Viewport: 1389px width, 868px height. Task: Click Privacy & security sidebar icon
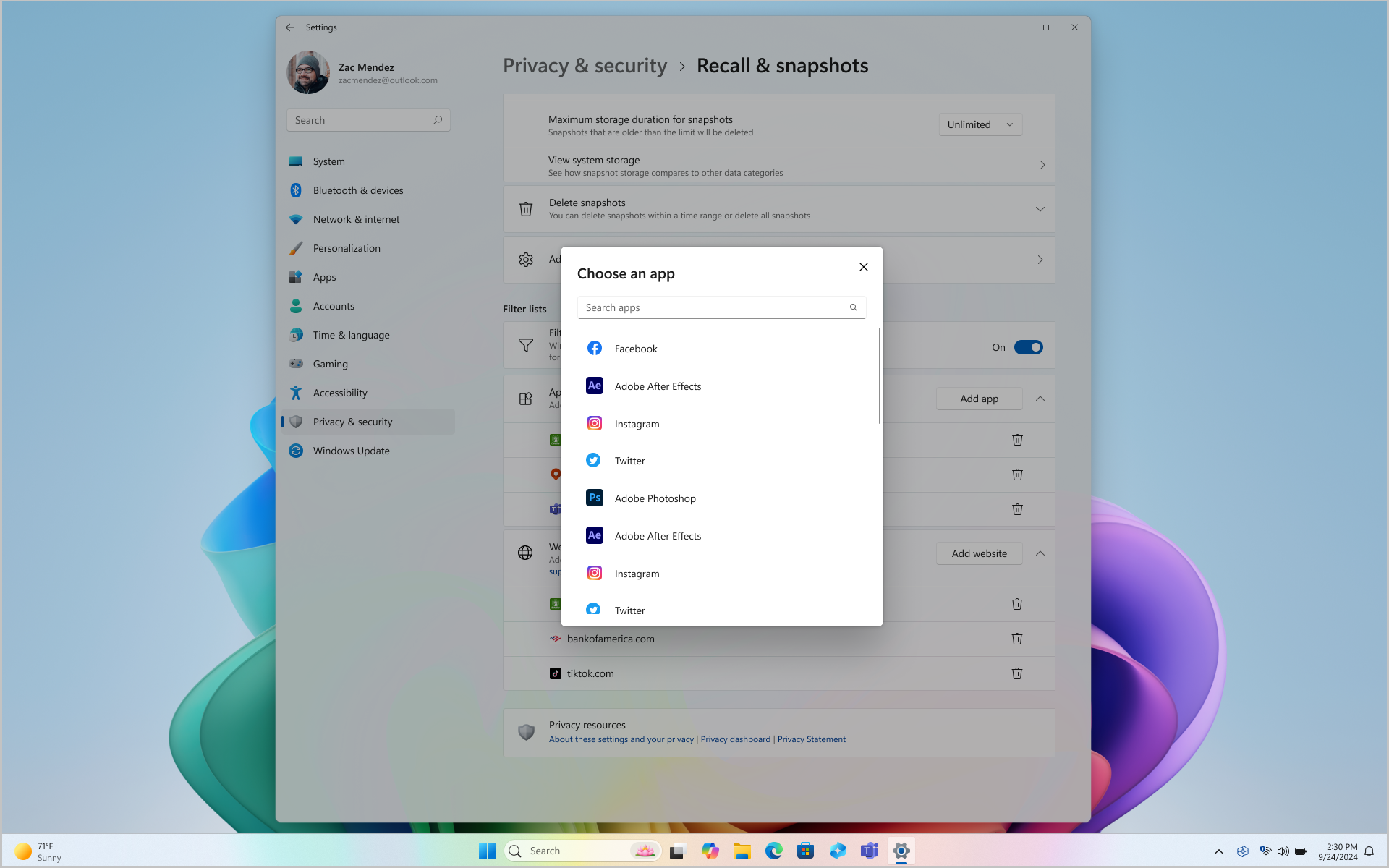(296, 421)
